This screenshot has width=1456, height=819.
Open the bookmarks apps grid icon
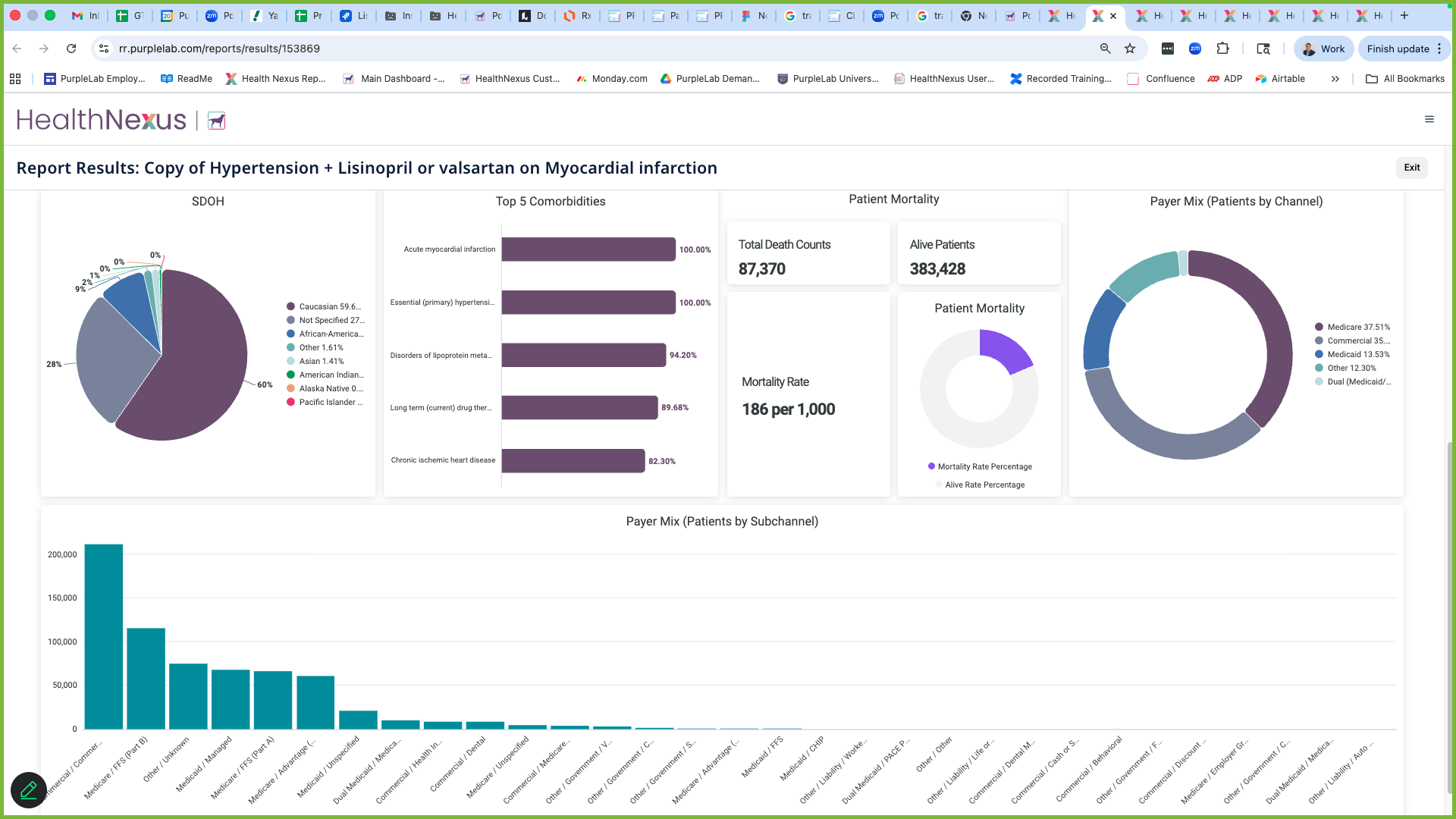tap(15, 79)
